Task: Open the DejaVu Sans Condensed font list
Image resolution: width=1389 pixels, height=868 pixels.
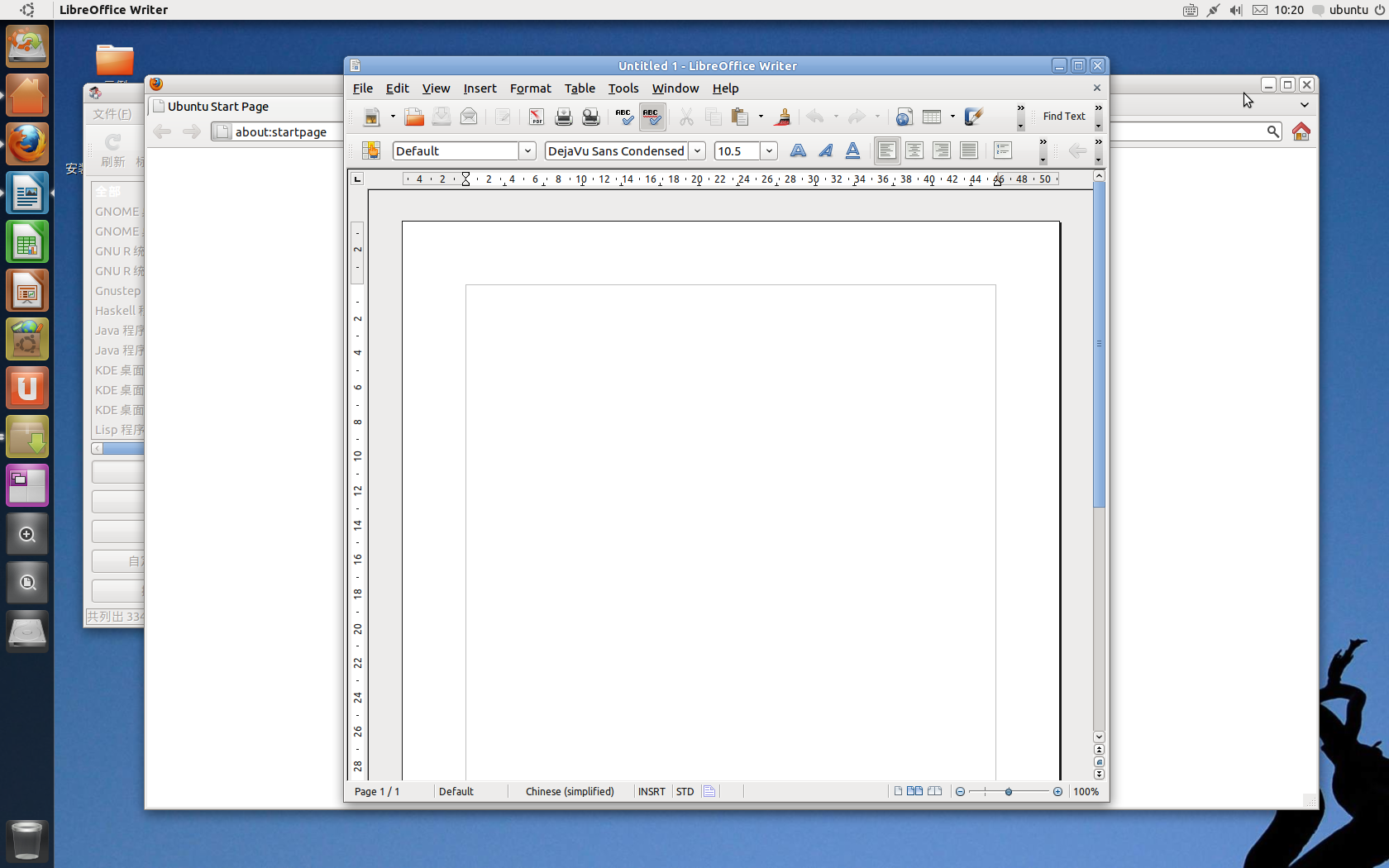Action: tap(697, 150)
